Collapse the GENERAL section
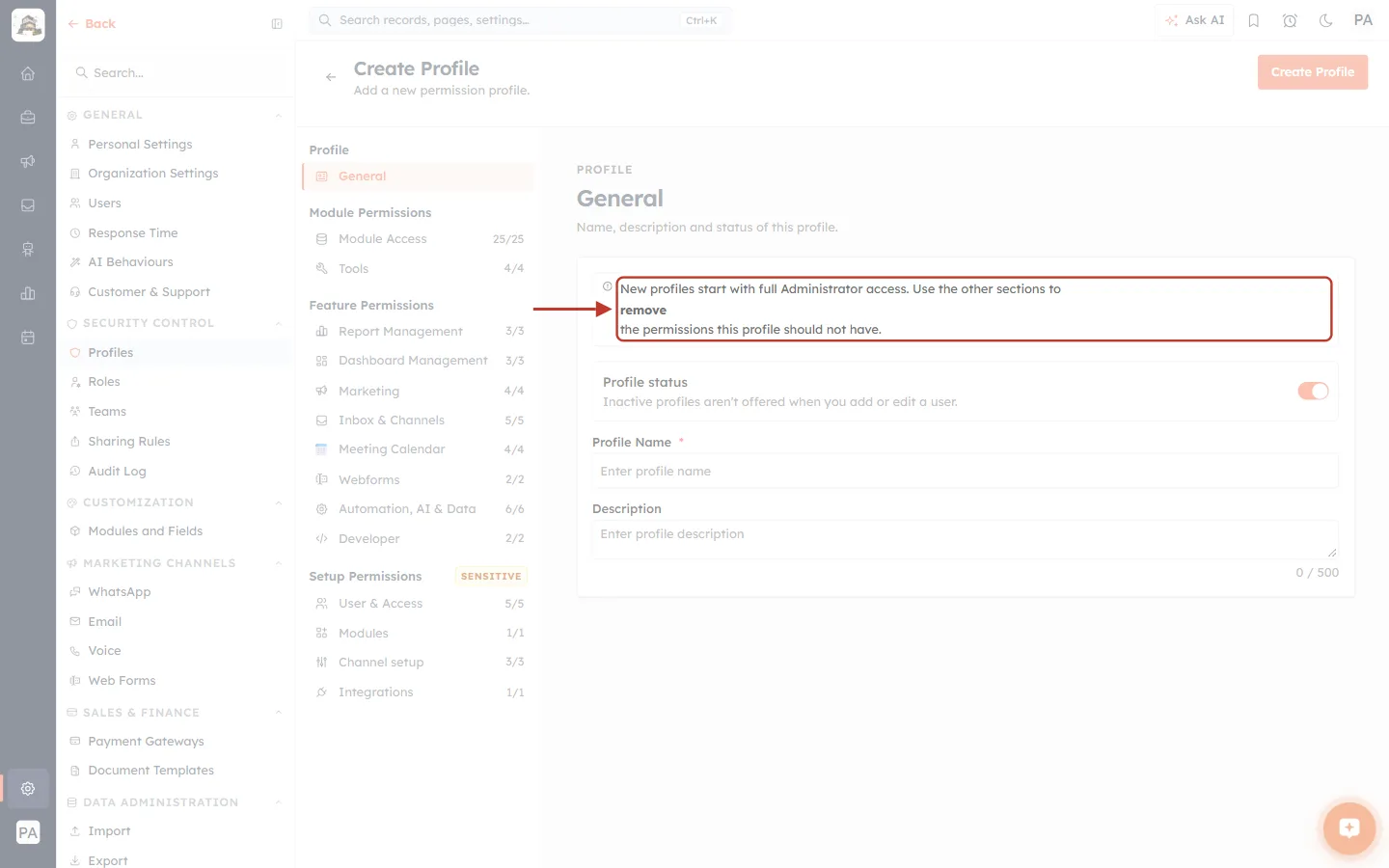 (278, 116)
